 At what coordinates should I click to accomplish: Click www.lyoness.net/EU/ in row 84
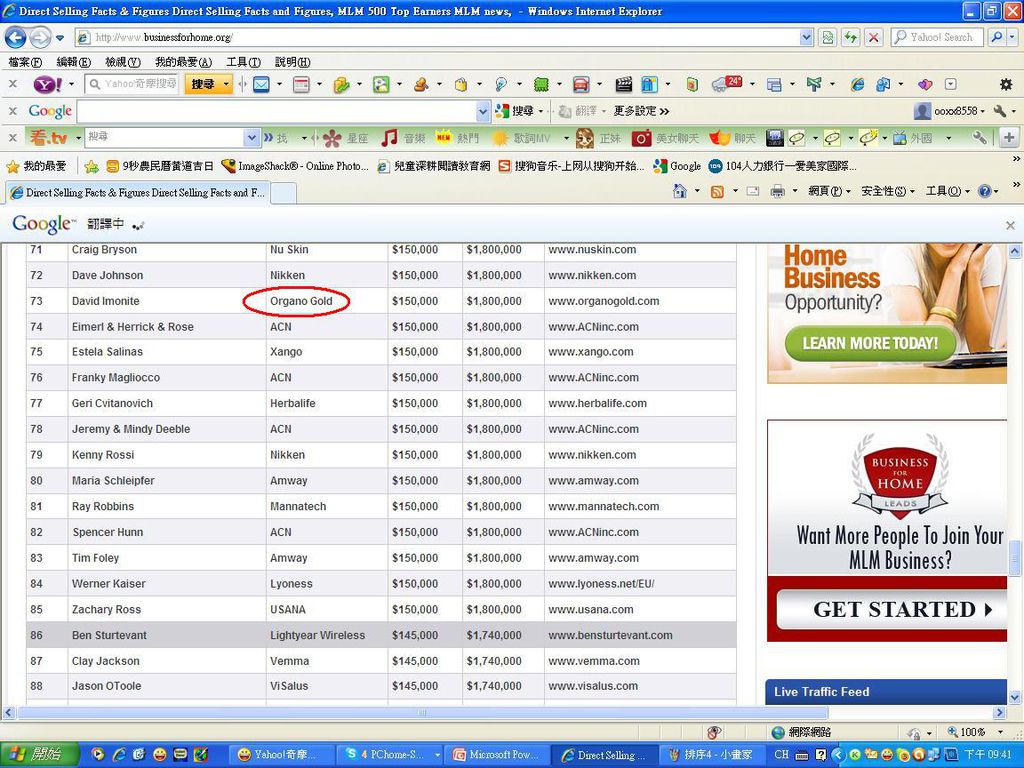pyautogui.click(x=601, y=584)
